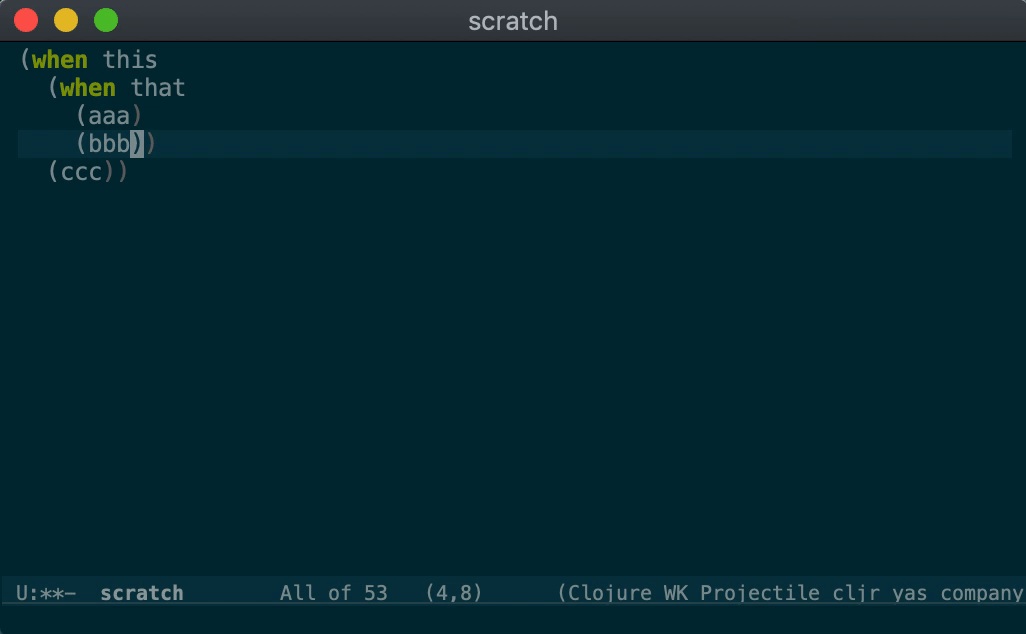Zoom the window with the green button
The image size is (1026, 634).
(105, 20)
